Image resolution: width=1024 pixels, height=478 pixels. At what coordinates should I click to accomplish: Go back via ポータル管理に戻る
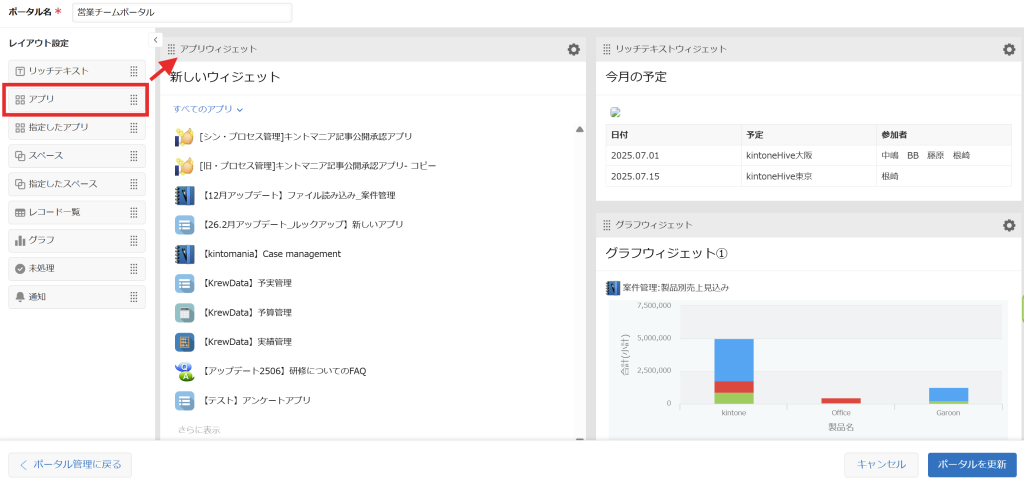pyautogui.click(x=70, y=464)
